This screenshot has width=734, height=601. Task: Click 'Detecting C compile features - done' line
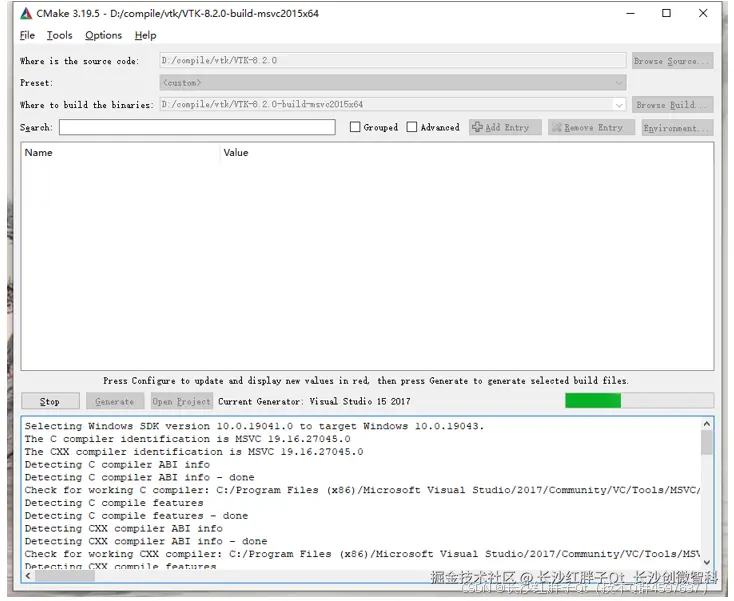click(x=136, y=515)
